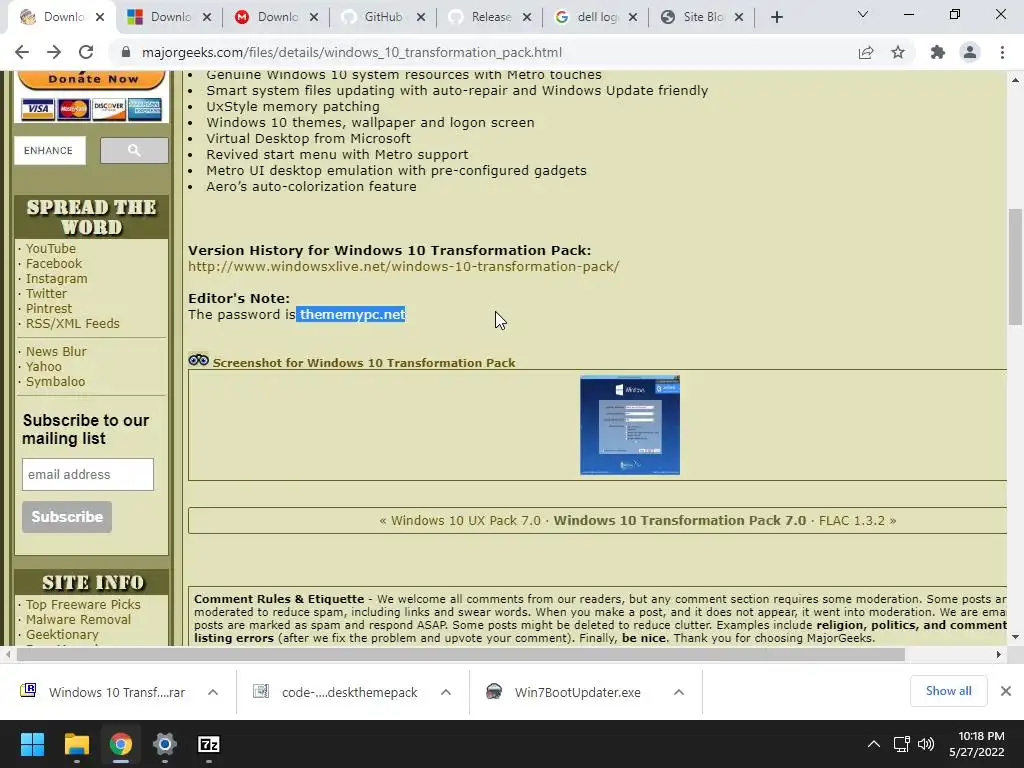Open the windowsxlive.net version history link
1024x768 pixels.
pos(404,266)
